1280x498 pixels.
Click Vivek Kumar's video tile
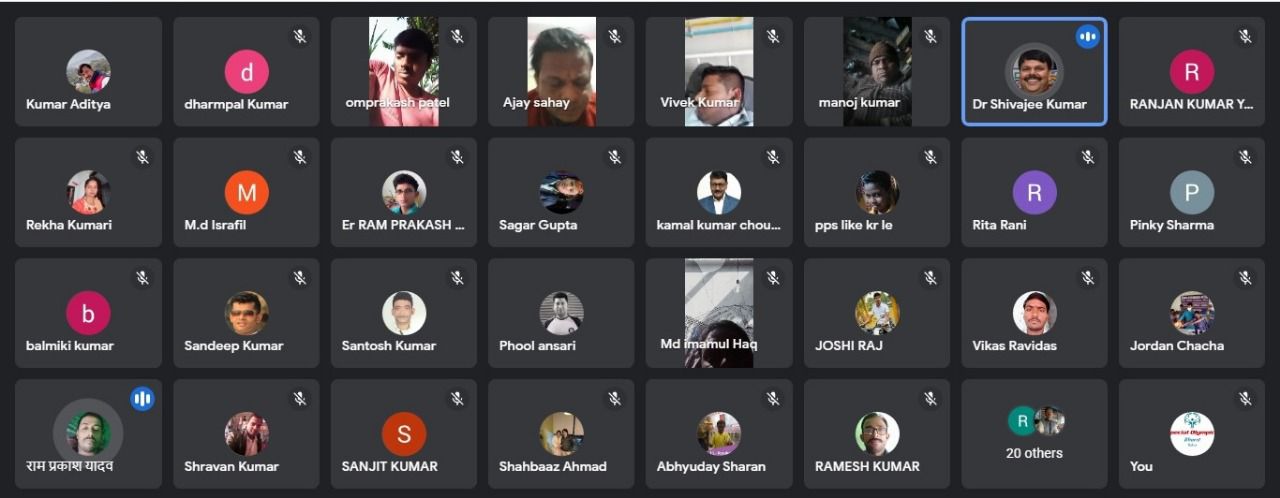click(x=719, y=71)
